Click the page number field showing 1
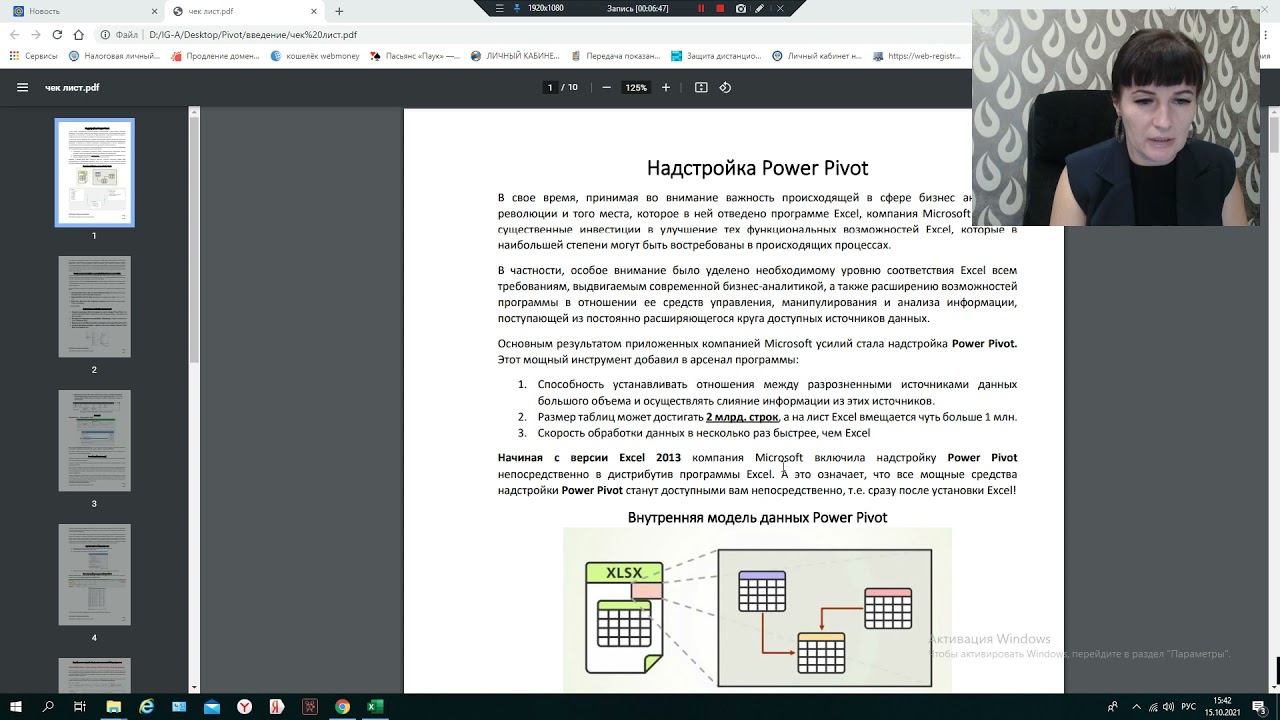Viewport: 1280px width, 720px height. [x=550, y=87]
